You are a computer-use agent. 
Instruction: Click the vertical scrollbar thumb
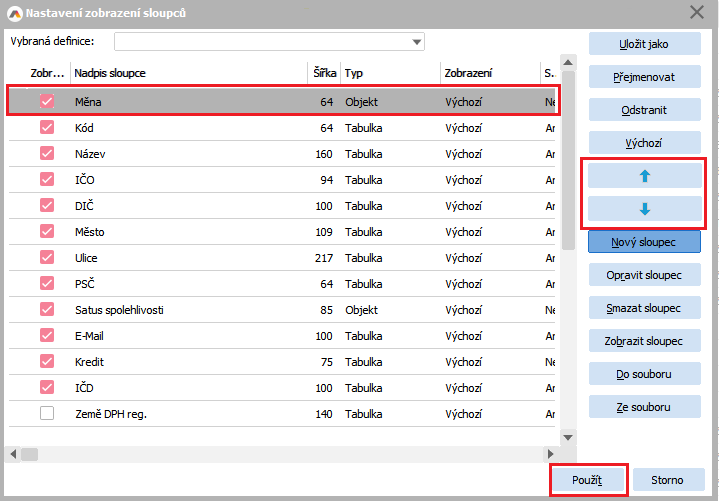(568, 160)
